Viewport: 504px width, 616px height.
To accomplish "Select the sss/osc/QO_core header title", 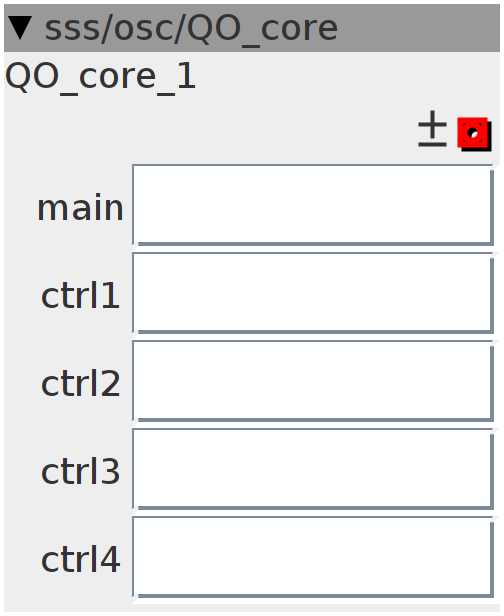I will tap(191, 29).
